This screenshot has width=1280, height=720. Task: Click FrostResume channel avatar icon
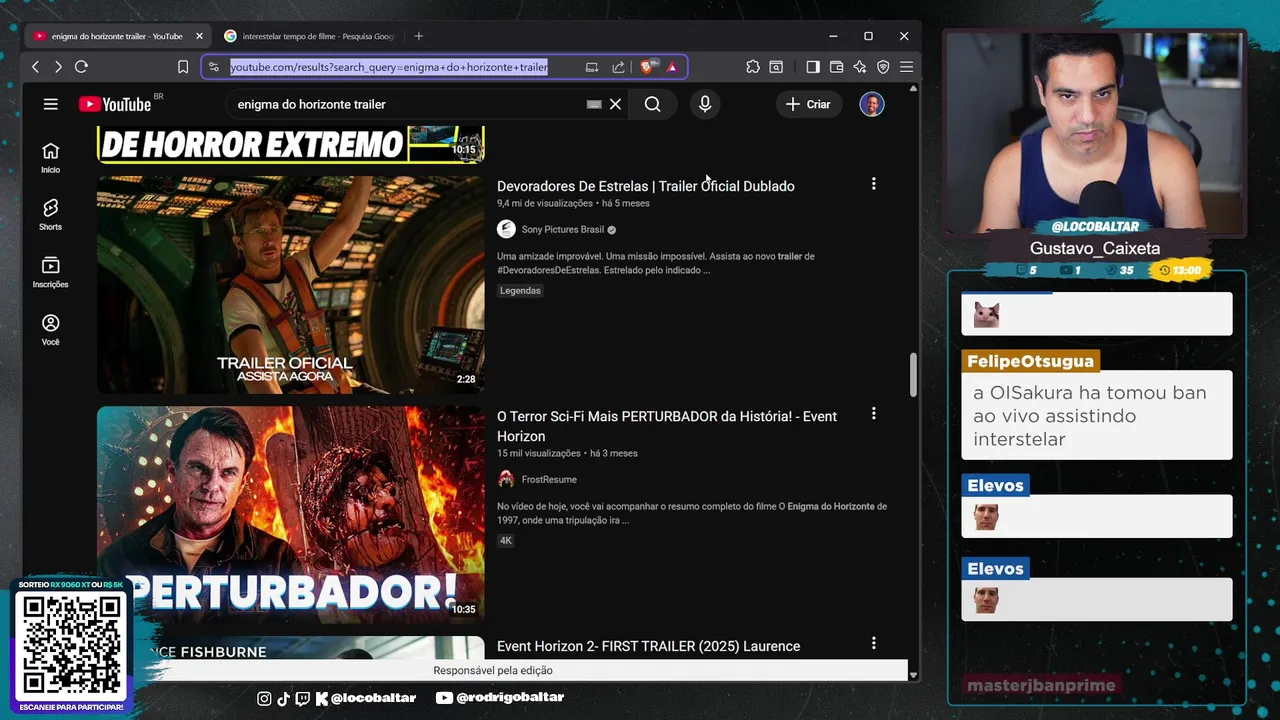tap(506, 480)
